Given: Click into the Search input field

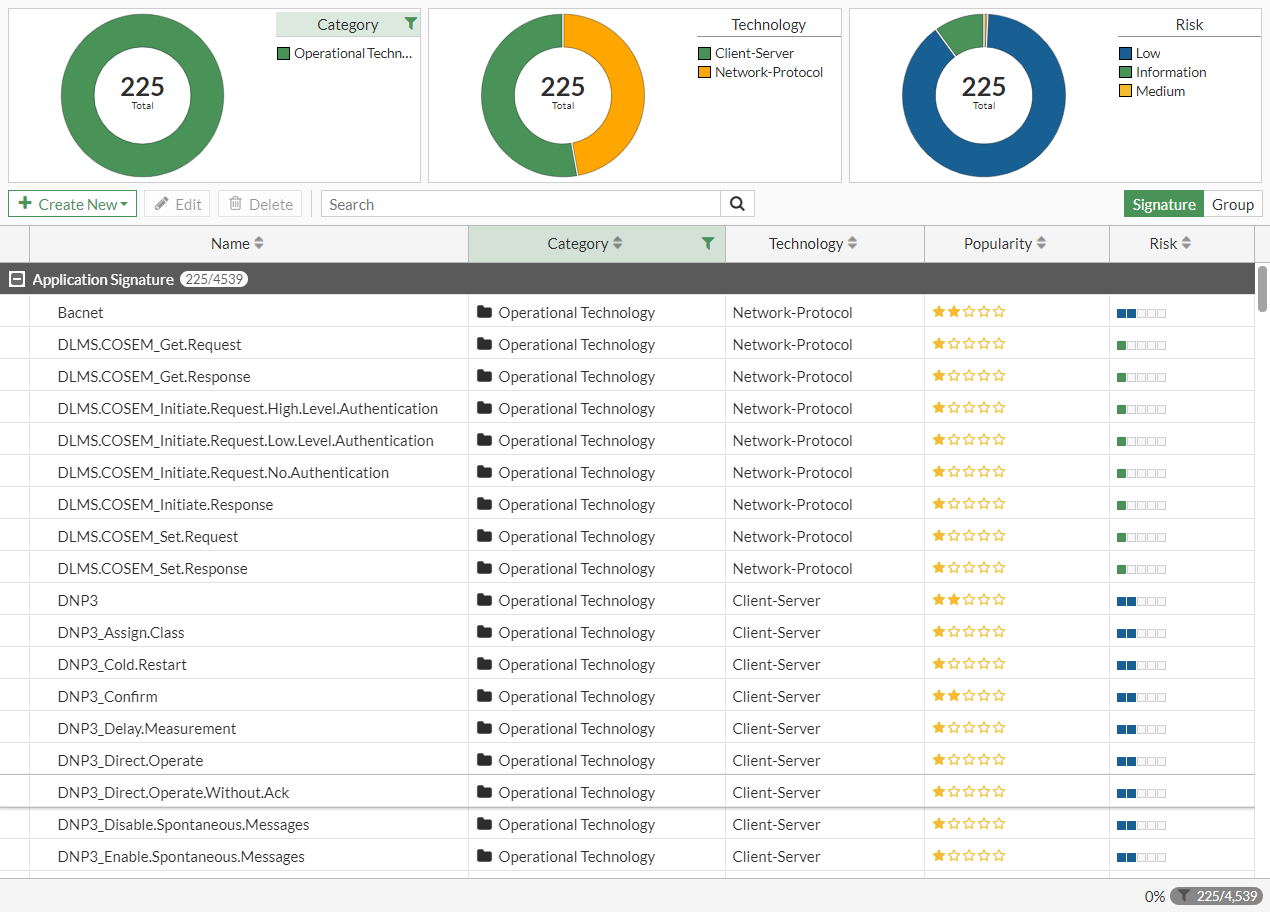Looking at the screenshot, I should tap(520, 204).
